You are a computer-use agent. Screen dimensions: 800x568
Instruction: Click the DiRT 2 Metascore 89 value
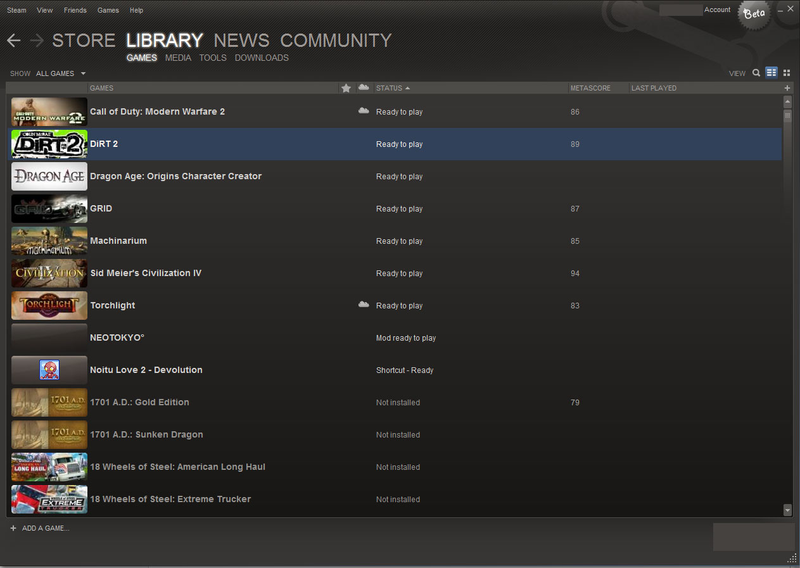[575, 144]
